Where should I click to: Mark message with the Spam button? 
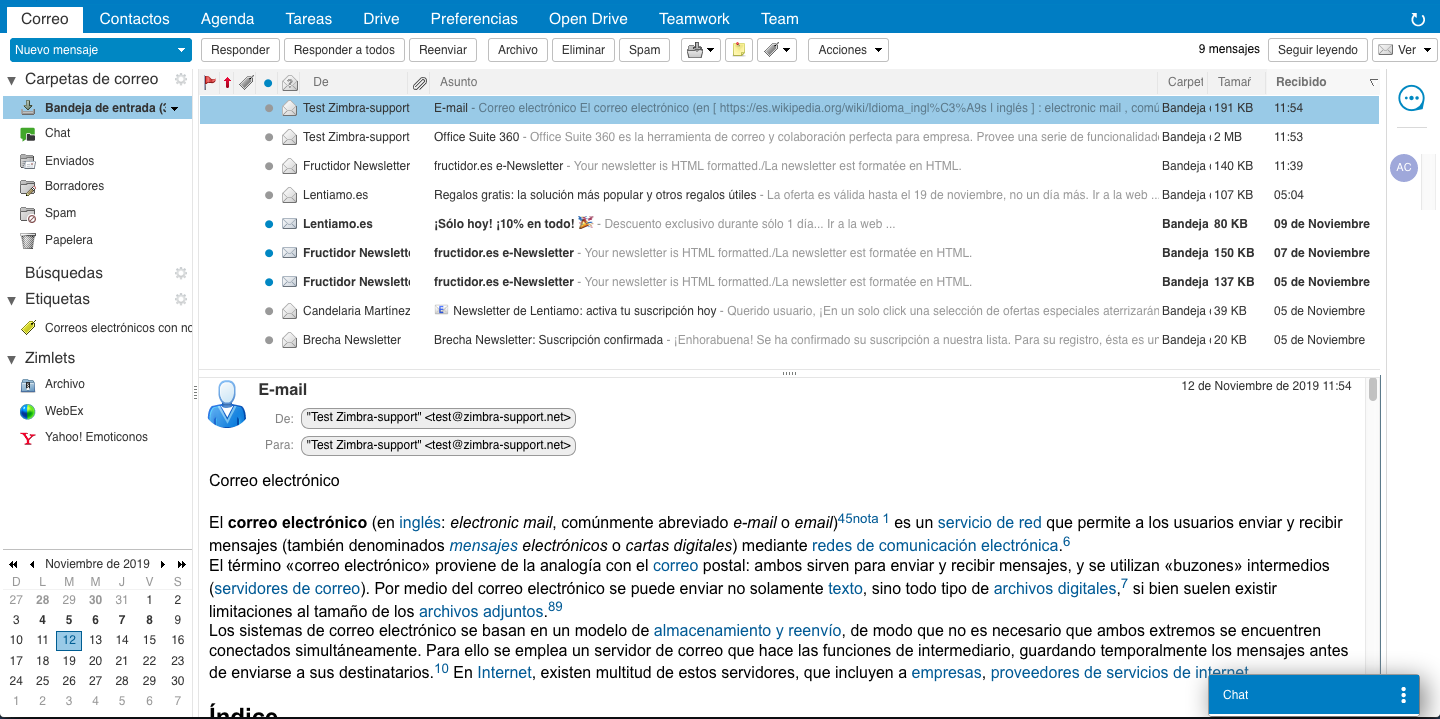pos(645,50)
